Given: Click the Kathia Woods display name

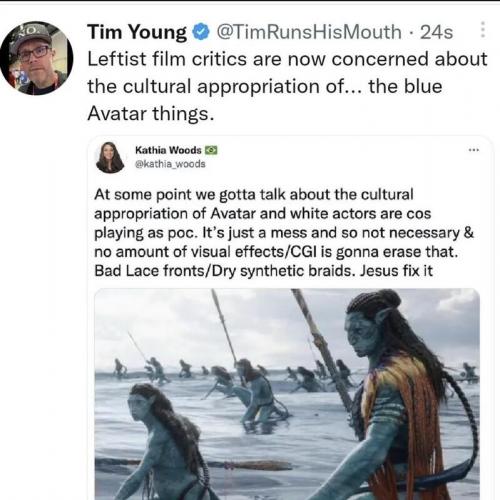Looking at the screenshot, I should click(168, 150).
